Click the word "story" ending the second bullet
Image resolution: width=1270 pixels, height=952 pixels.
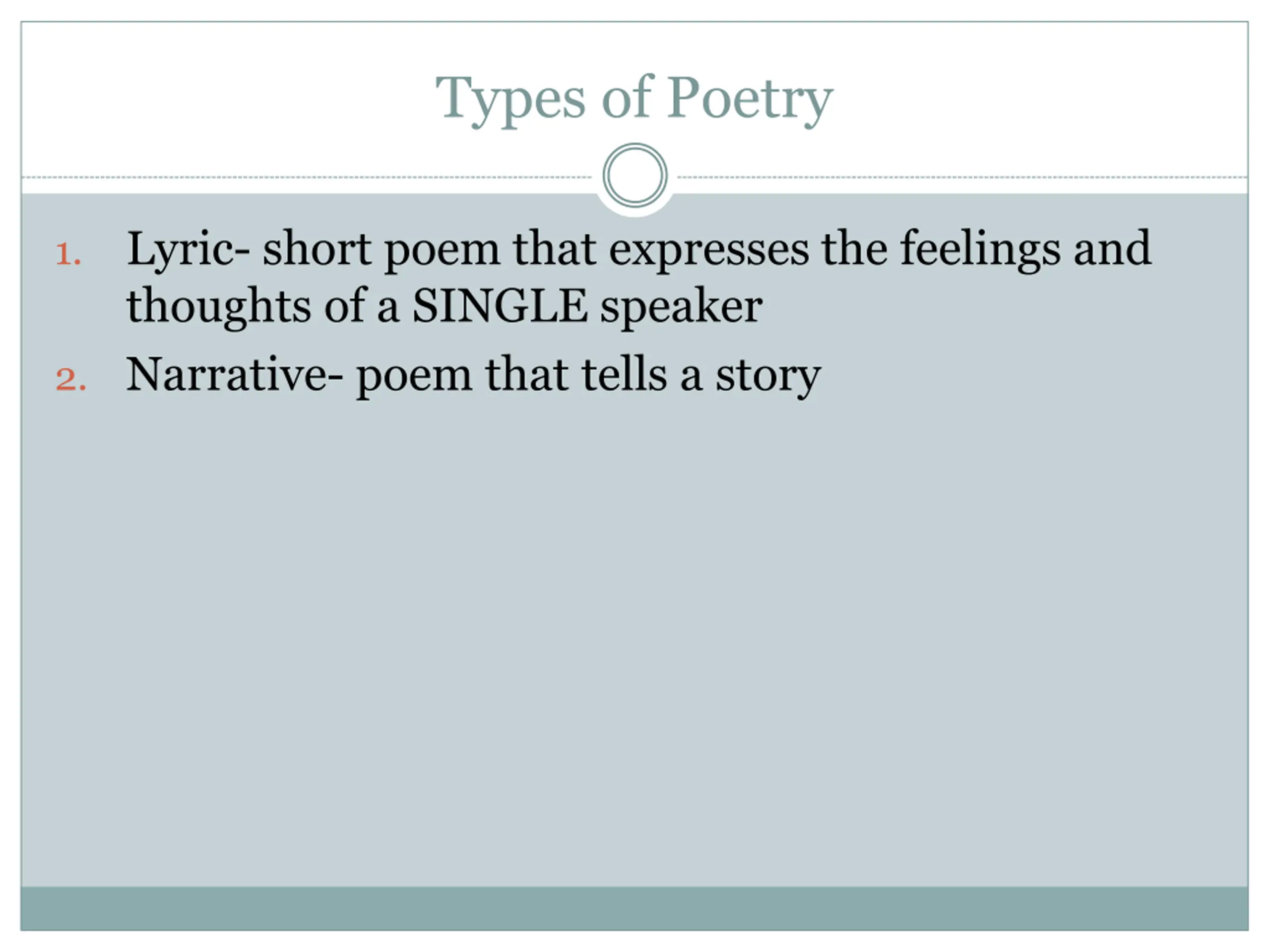coord(767,378)
